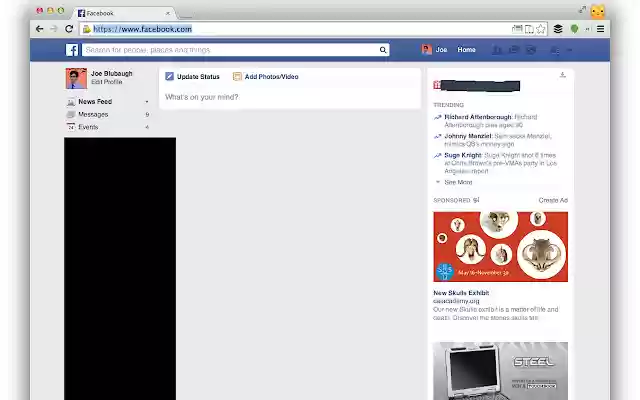Open the messages icon in the blue bar
Viewport: 640px width, 400px height.
pos(514,50)
